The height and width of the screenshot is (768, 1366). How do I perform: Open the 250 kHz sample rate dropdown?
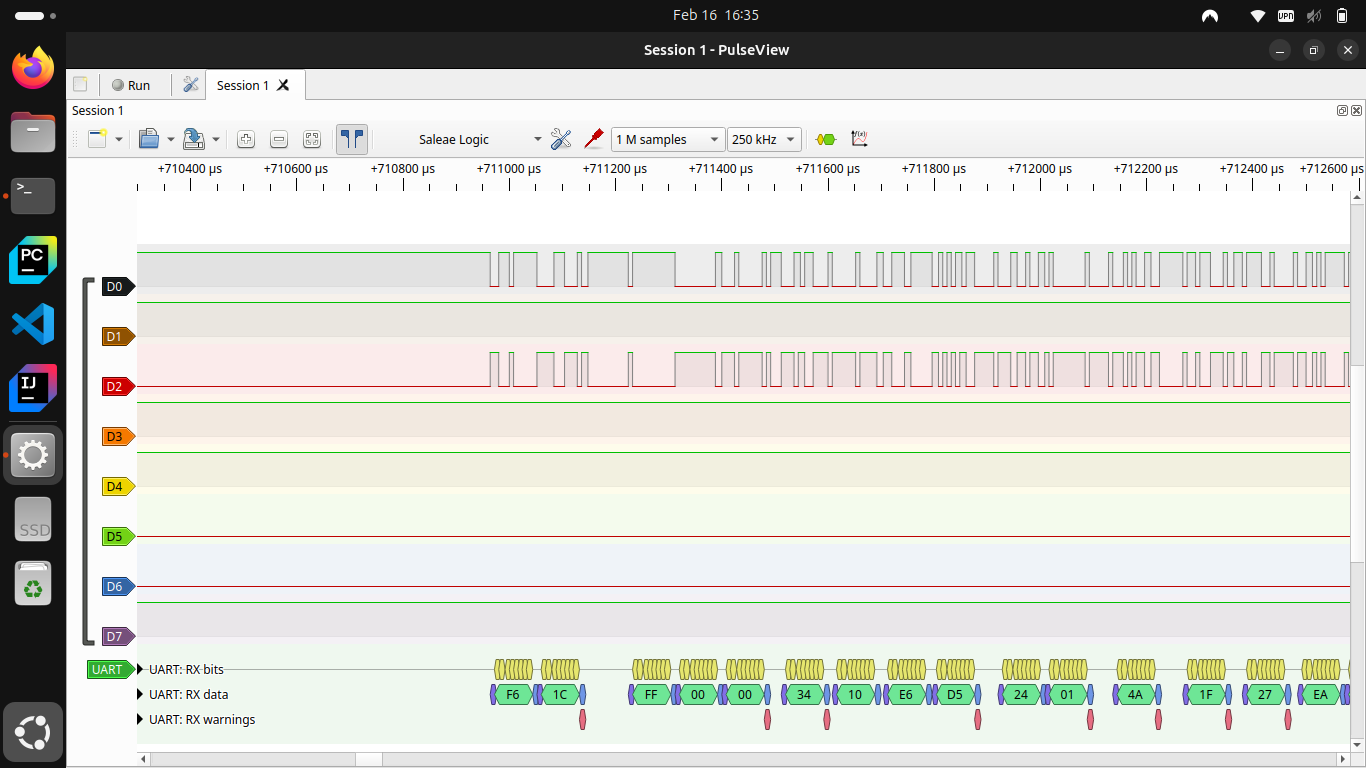[764, 139]
